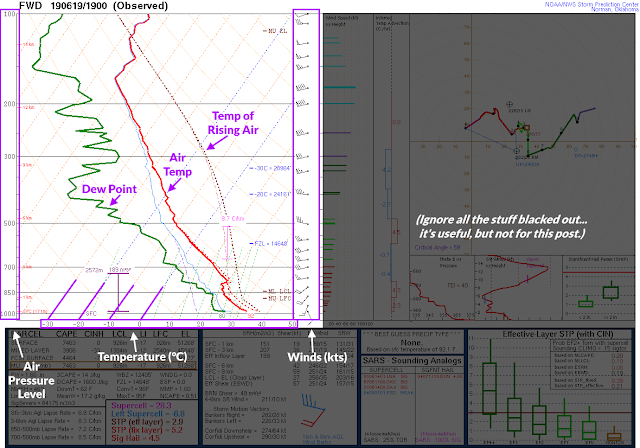Viewport: 640px width, 448px height.
Task: Click the NCAPE = 0.51 value
Action: [x=176, y=396]
